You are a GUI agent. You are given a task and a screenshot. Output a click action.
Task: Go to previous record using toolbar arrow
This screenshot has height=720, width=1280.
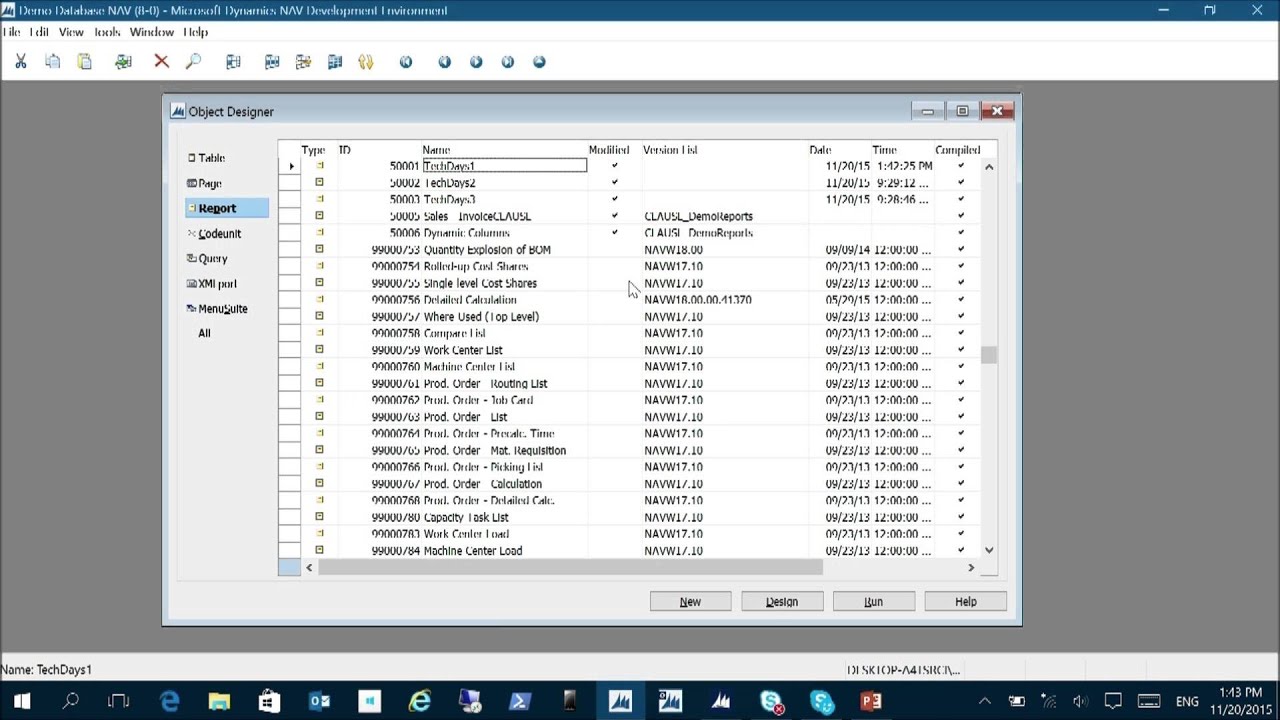pos(444,62)
